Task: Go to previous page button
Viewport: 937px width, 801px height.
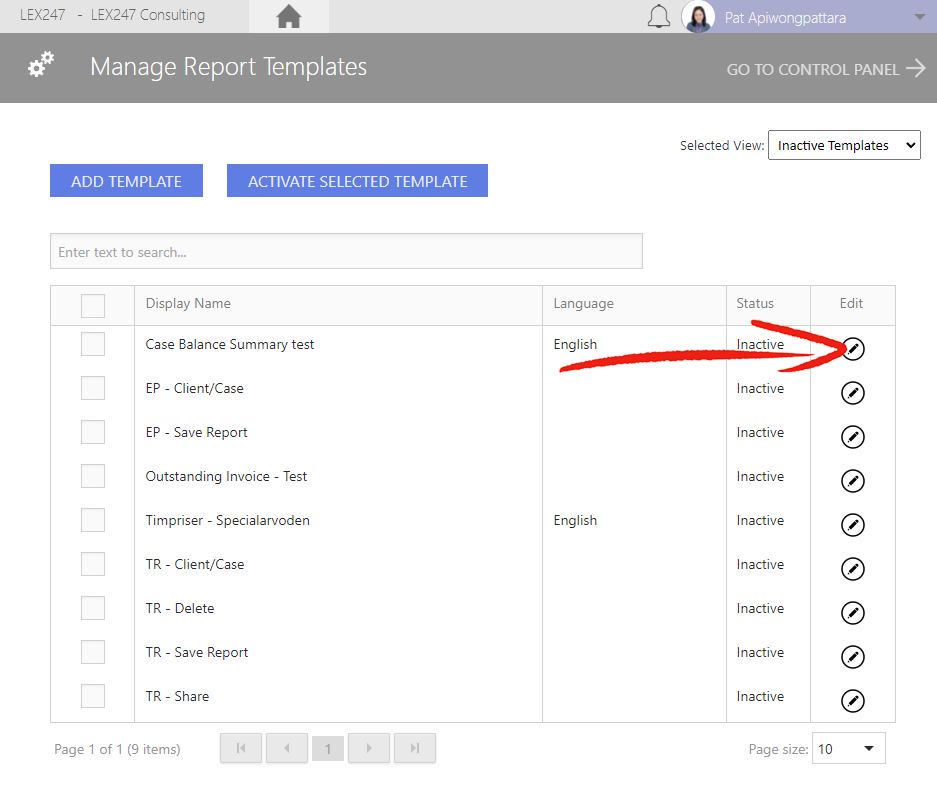Action: (x=287, y=748)
